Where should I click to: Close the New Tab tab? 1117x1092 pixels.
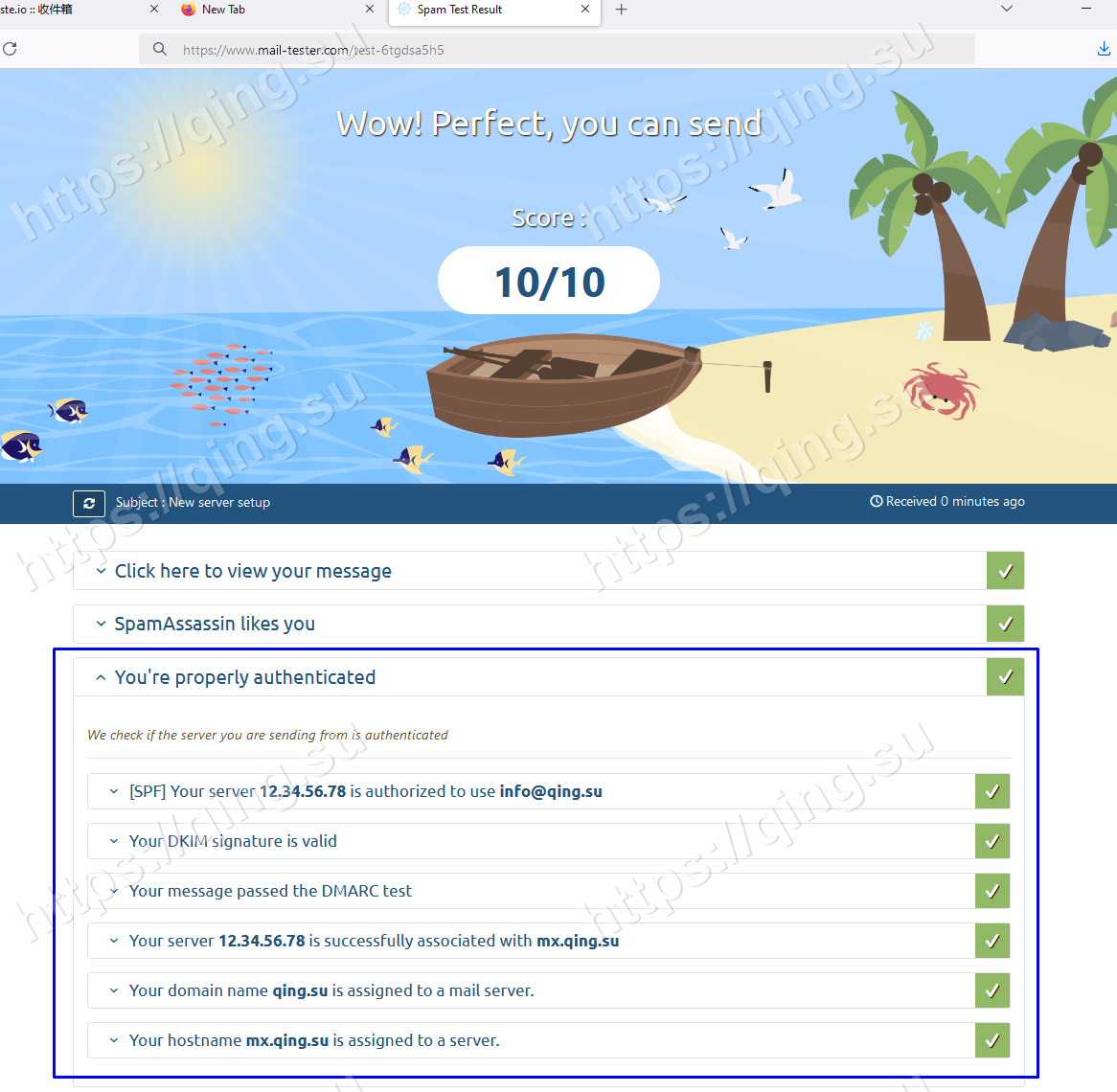tap(370, 10)
